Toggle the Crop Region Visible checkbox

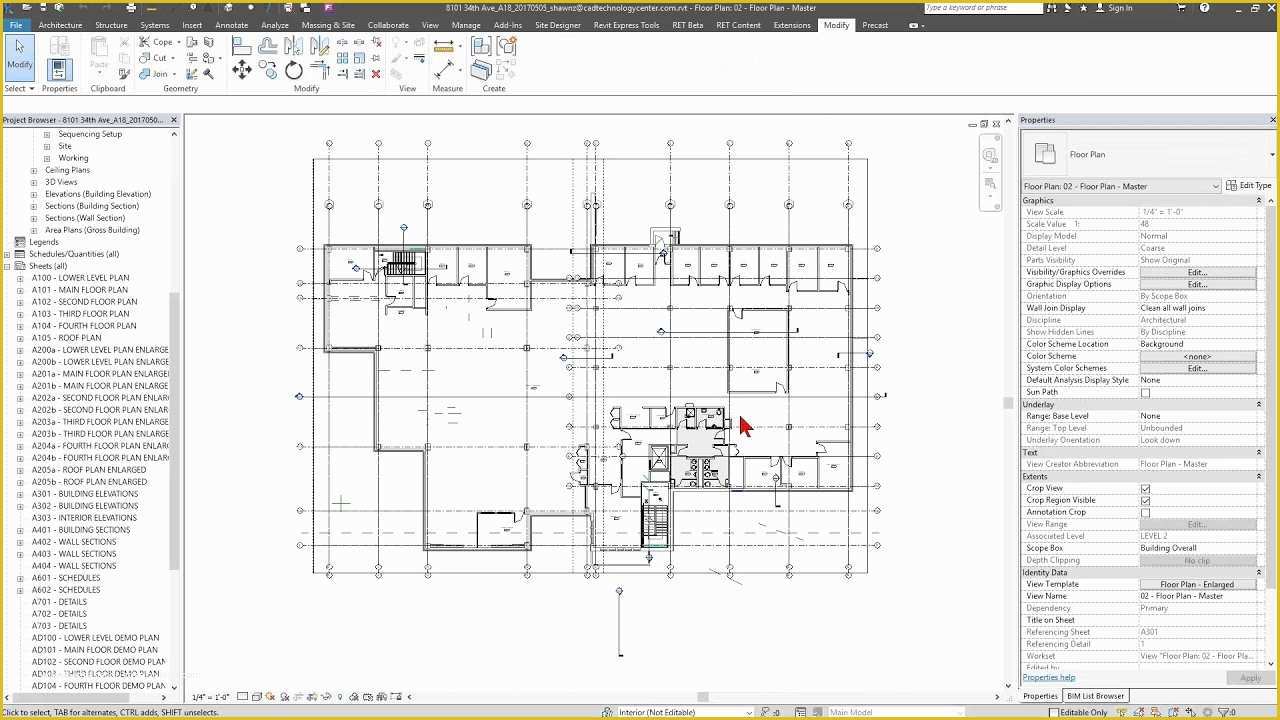pyautogui.click(x=1146, y=500)
